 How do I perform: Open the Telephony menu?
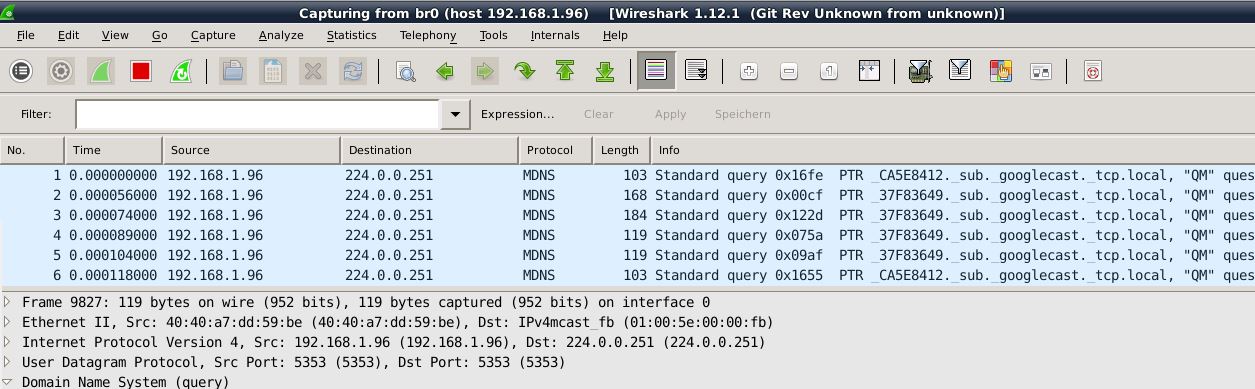point(428,35)
